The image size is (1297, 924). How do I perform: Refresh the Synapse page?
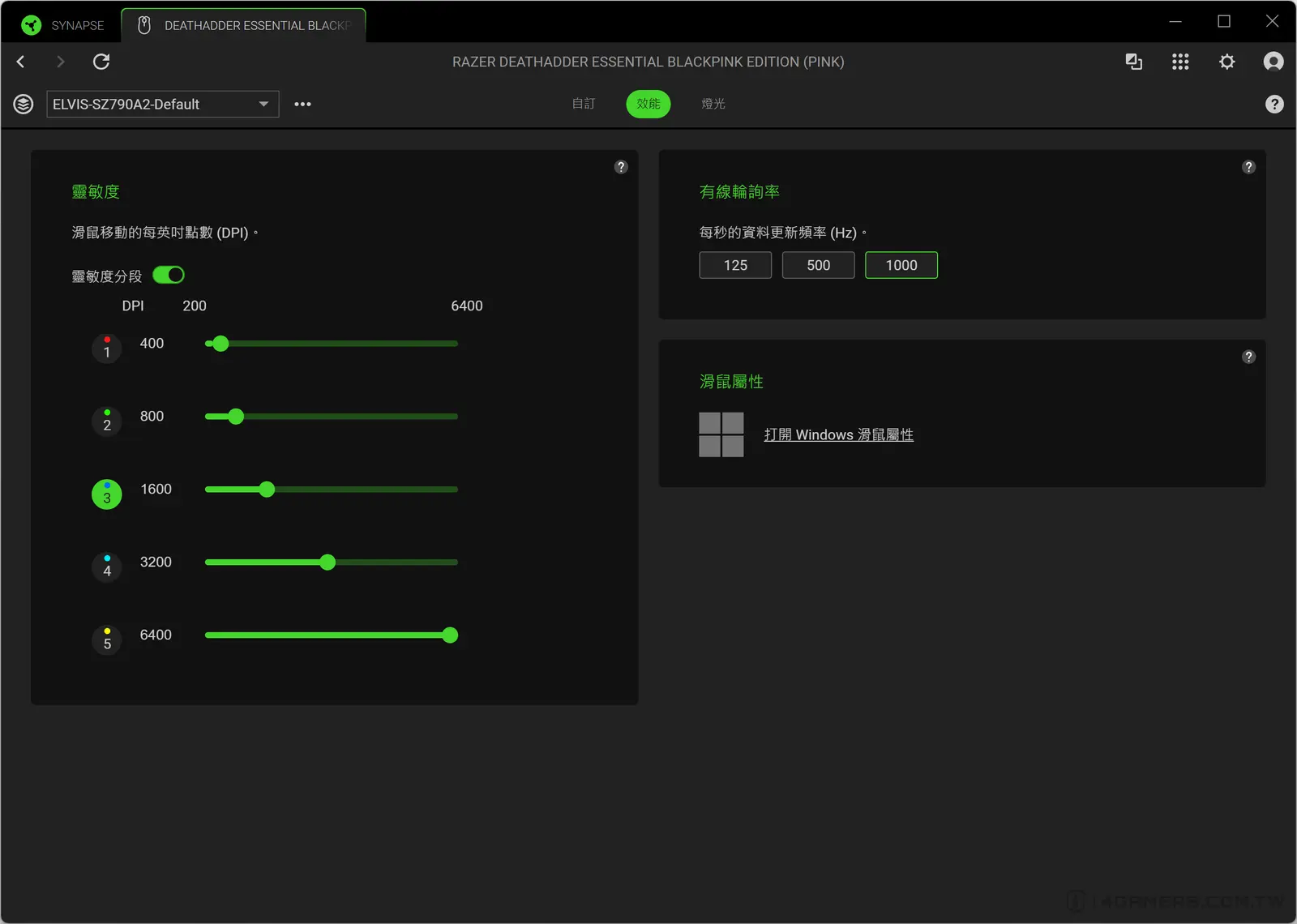[x=101, y=62]
